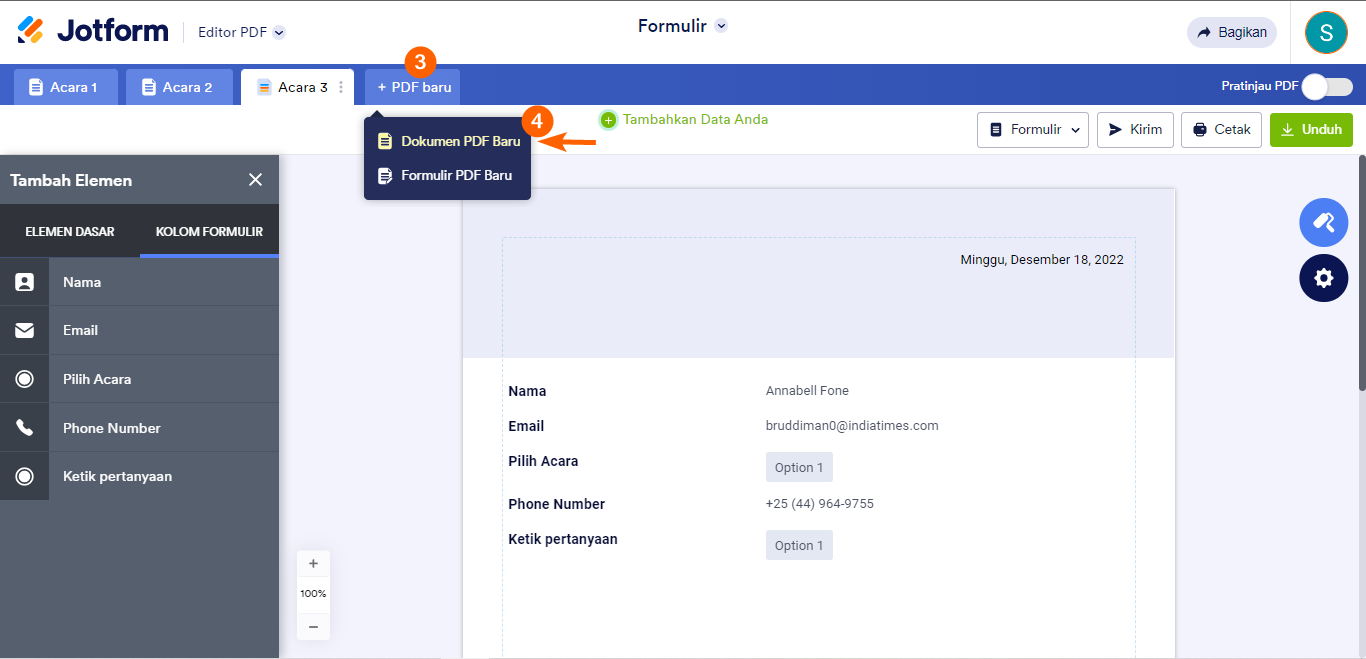Add the Phone Number field element

click(x=139, y=428)
